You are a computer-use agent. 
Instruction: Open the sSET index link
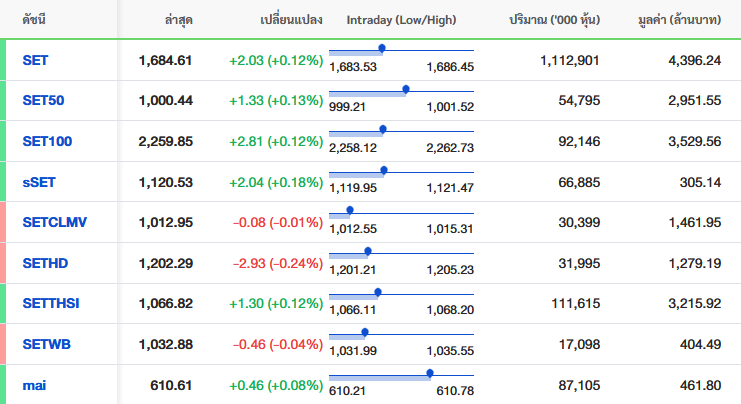coord(39,182)
